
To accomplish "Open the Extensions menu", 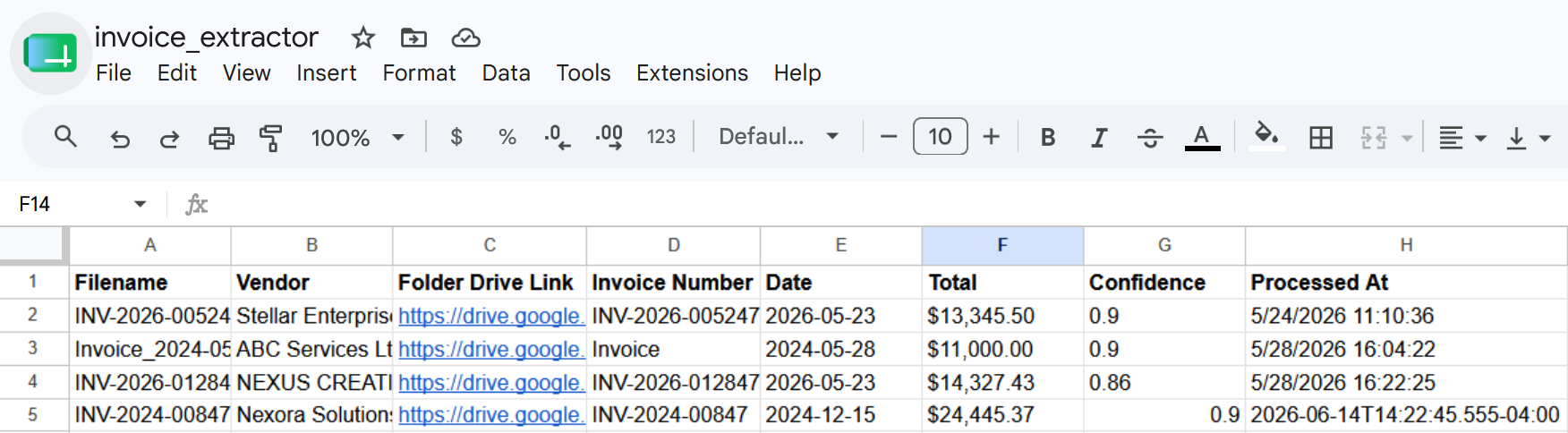I will tap(692, 73).
